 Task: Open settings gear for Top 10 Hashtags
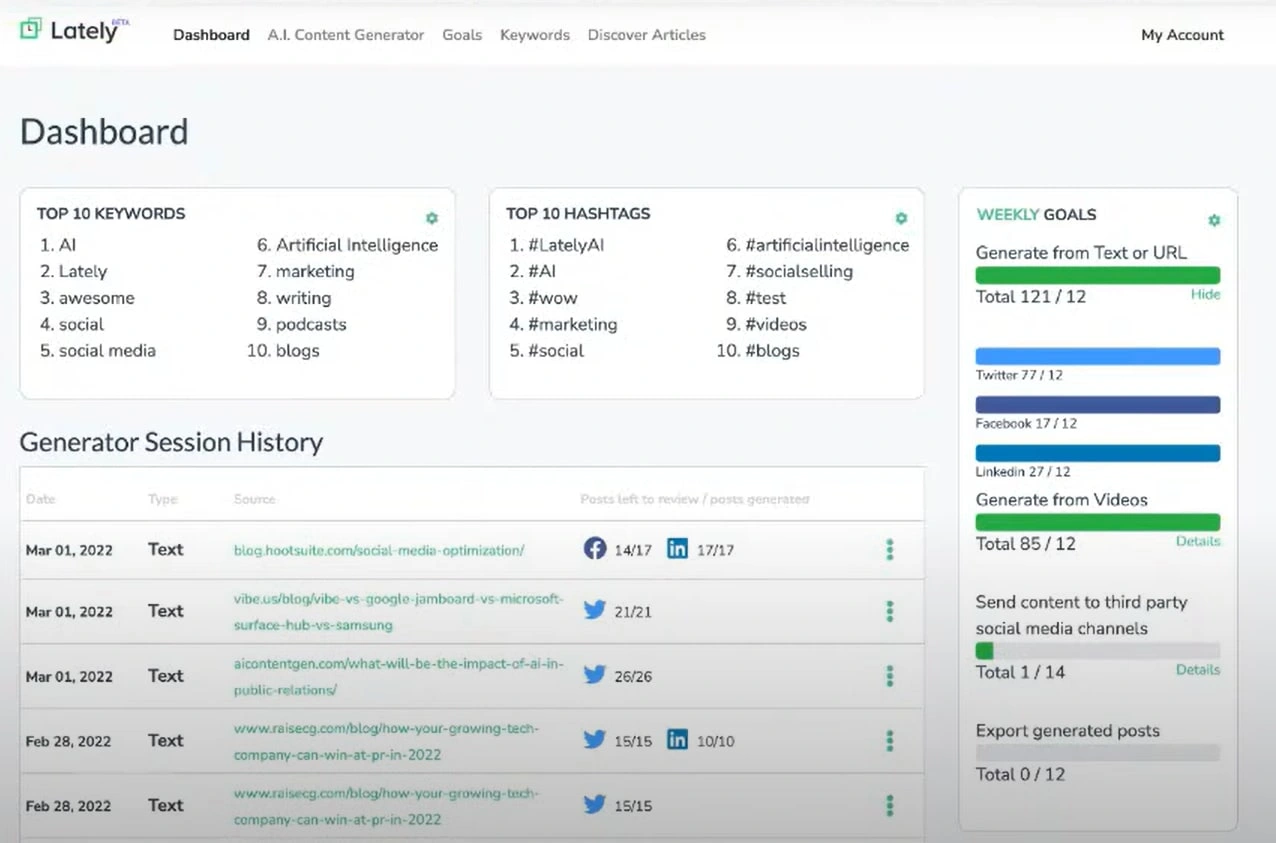(901, 218)
